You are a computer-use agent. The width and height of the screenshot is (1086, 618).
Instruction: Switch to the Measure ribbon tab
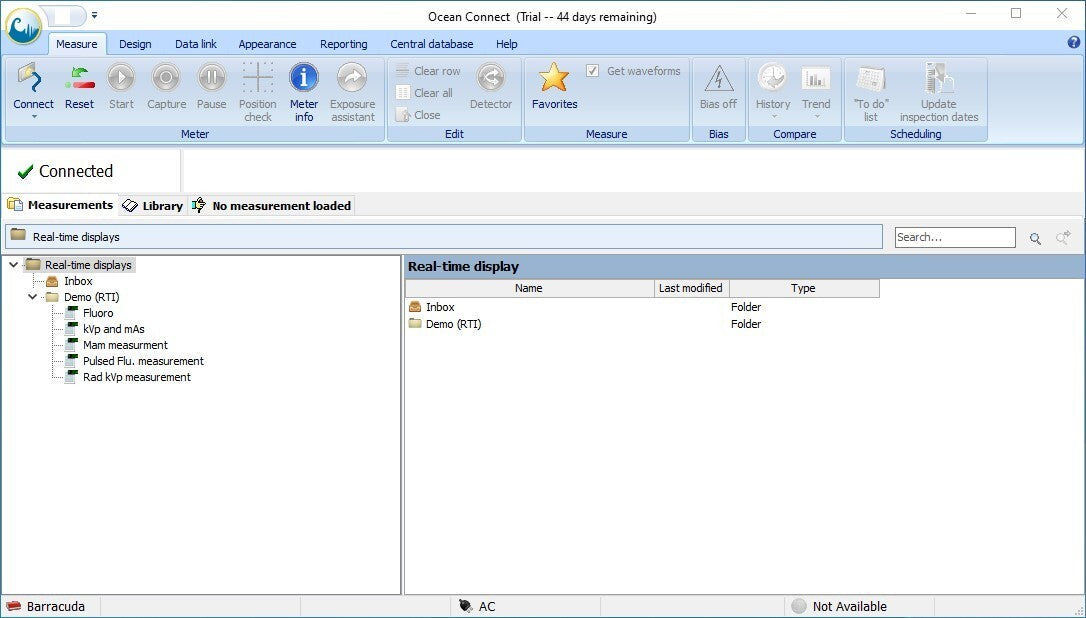[x=76, y=44]
